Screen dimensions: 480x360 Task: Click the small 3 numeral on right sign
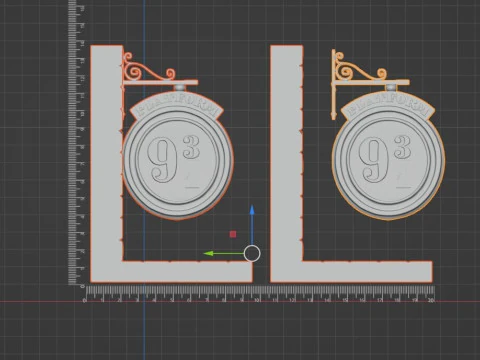point(402,147)
